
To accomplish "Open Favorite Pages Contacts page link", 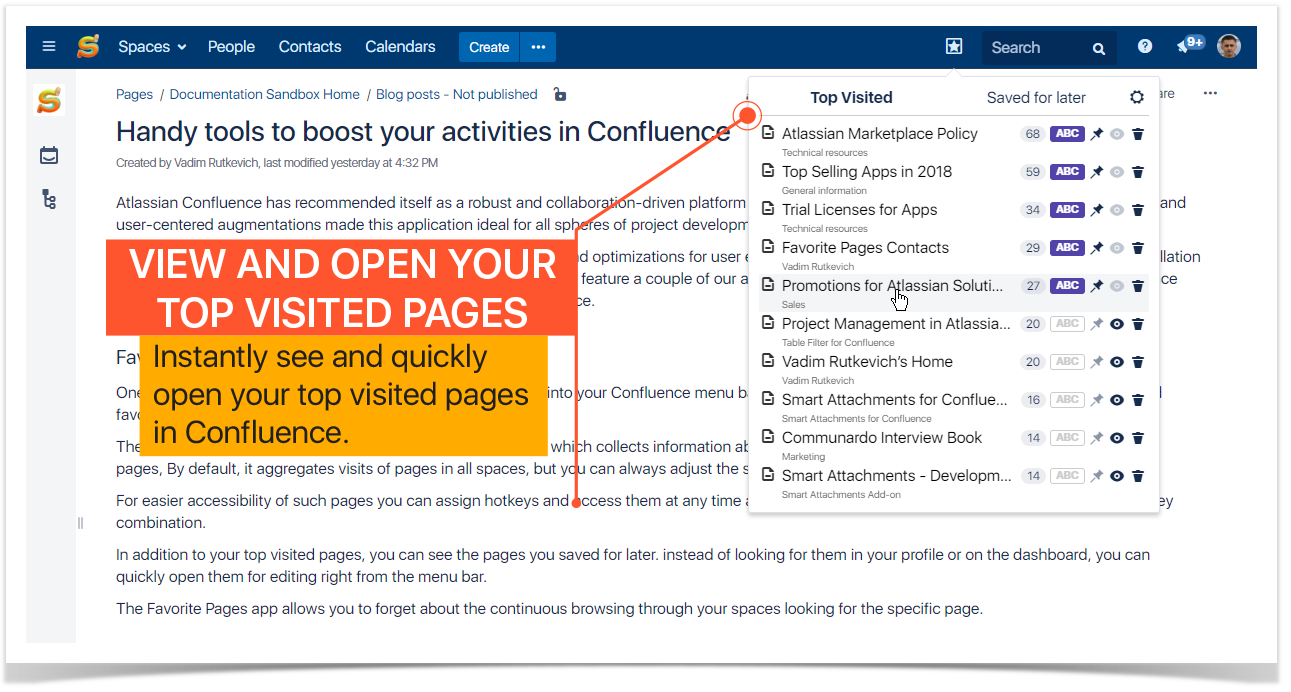I will [865, 247].
